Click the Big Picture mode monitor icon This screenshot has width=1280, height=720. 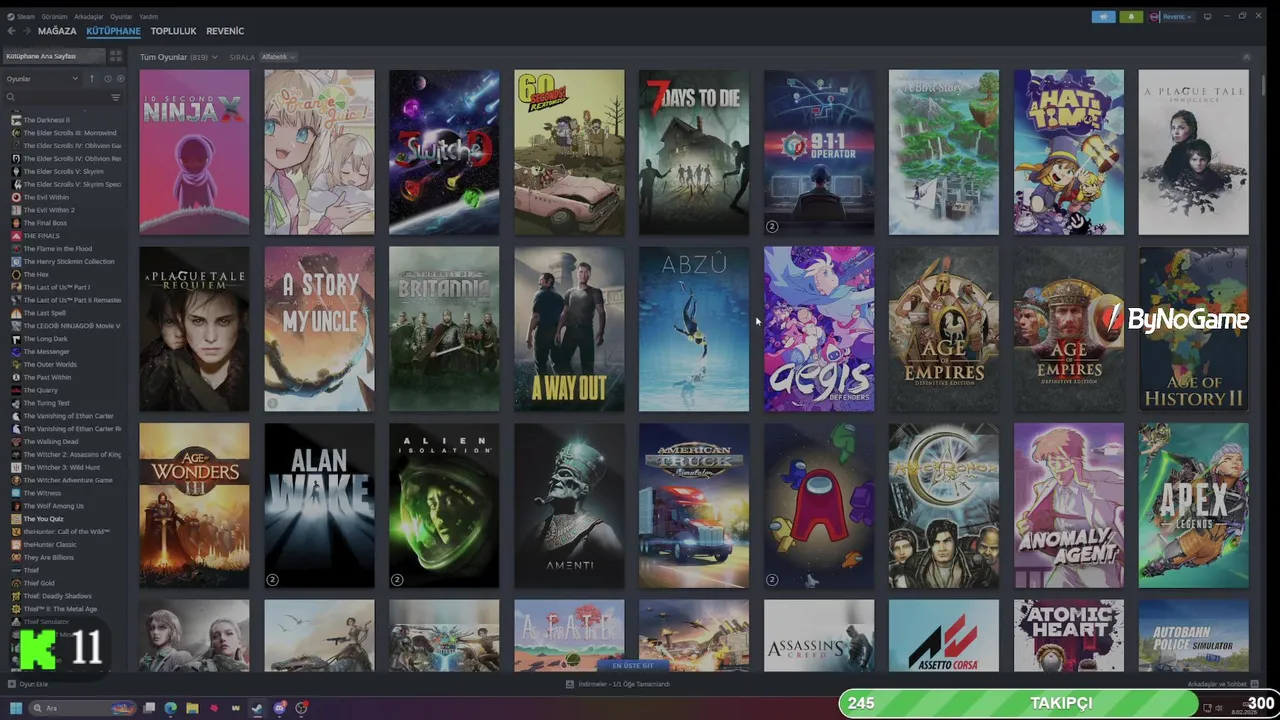pos(1208,16)
